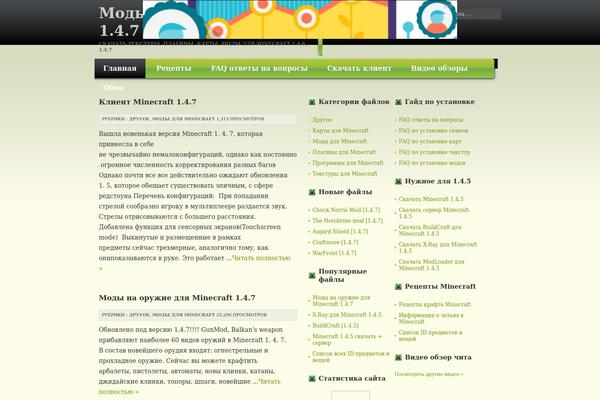Open post title Клиент Minecraft 1.4.7
600x400 pixels.
tap(147, 102)
